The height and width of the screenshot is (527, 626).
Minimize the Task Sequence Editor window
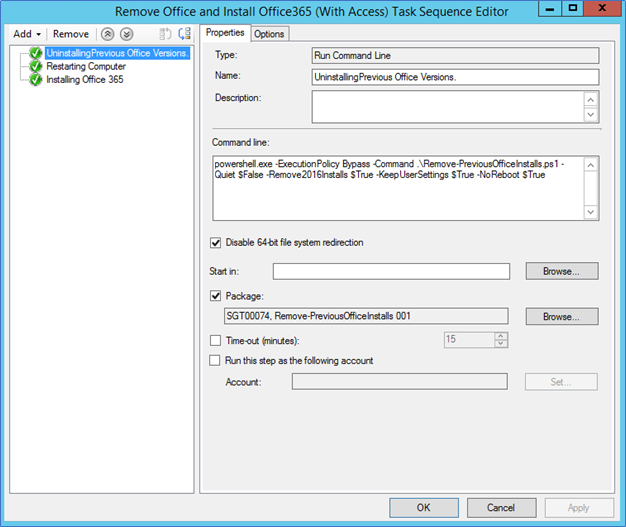tap(550, 8)
